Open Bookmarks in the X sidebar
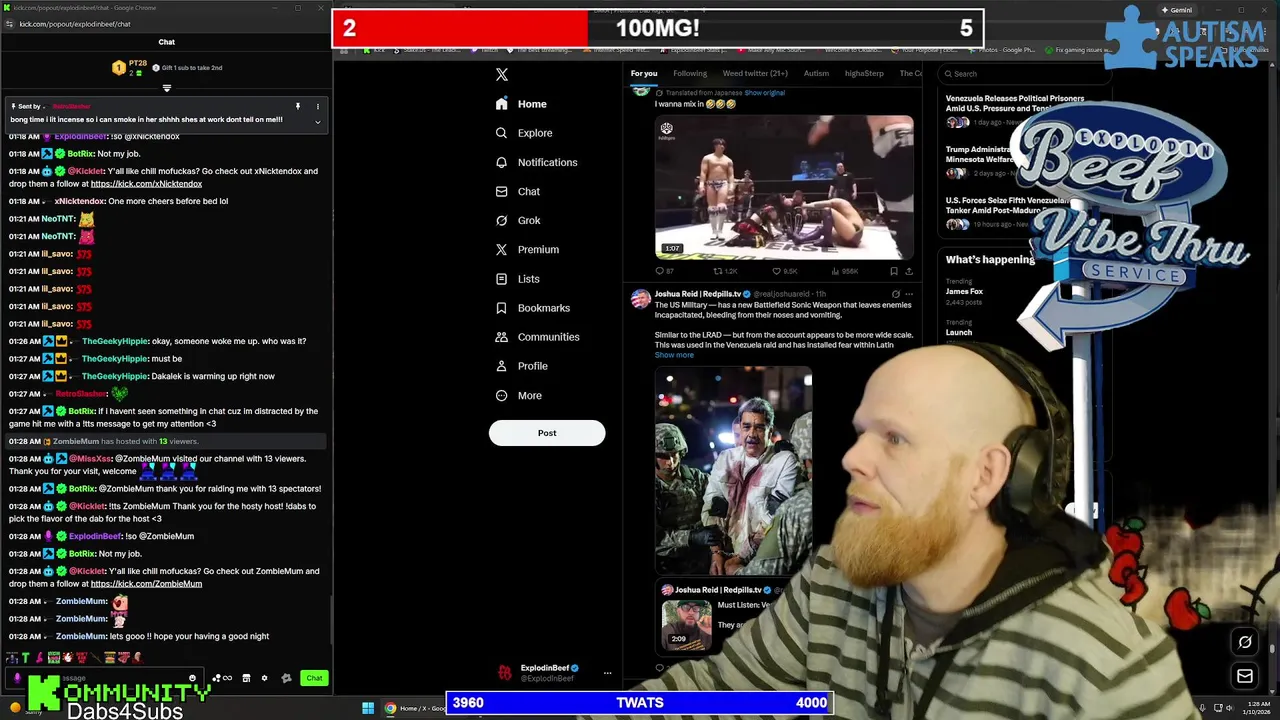This screenshot has width=1280, height=720. (532, 308)
